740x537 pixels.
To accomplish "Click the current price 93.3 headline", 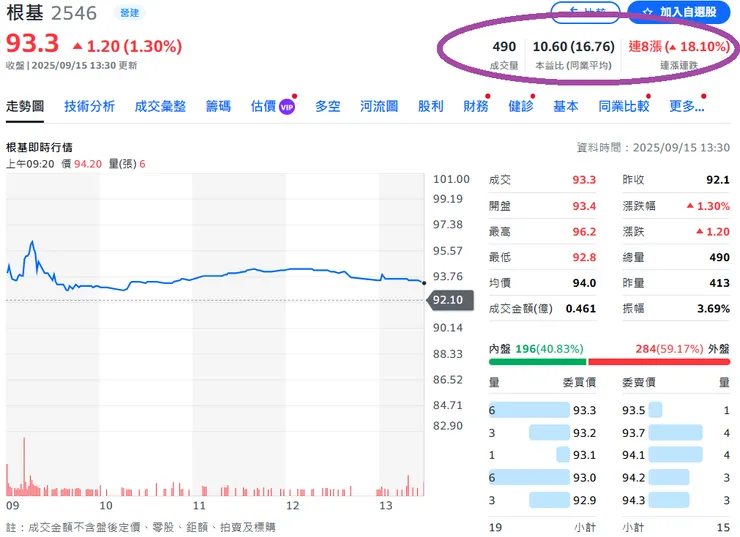I will [x=32, y=43].
